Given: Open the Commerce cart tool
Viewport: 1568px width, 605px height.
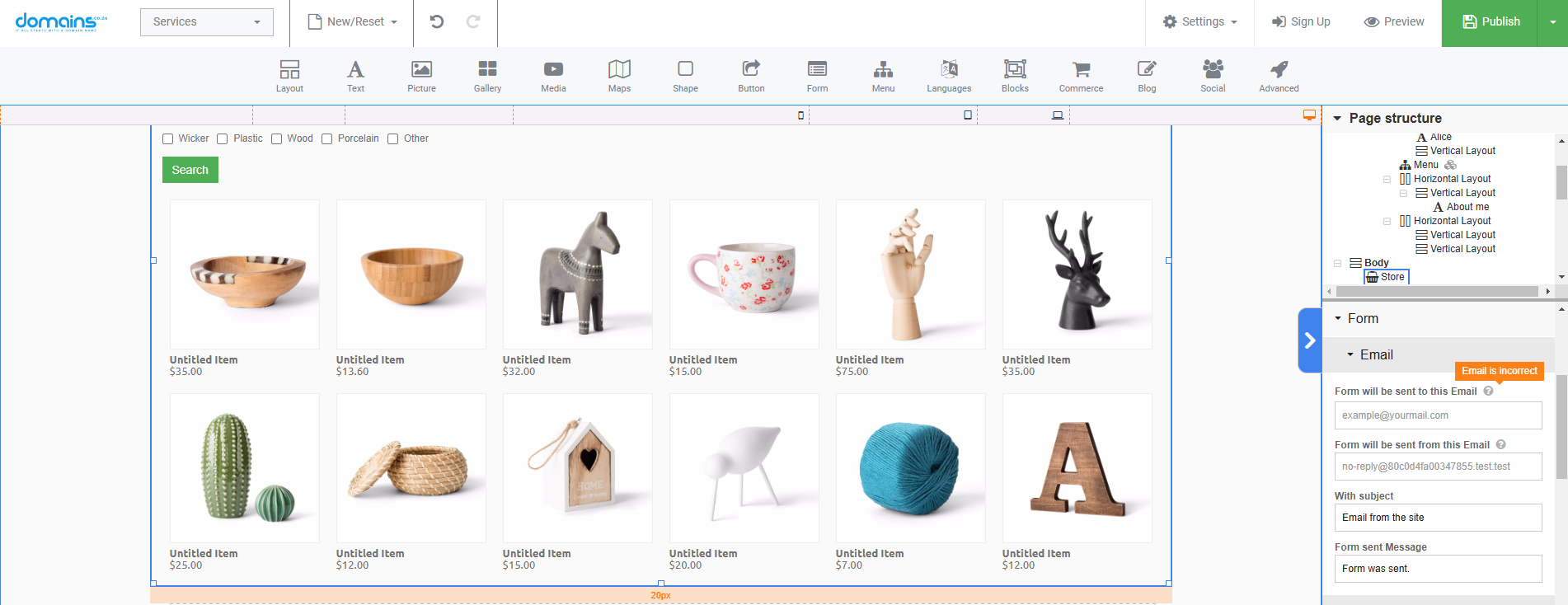Looking at the screenshot, I should pos(1080,76).
